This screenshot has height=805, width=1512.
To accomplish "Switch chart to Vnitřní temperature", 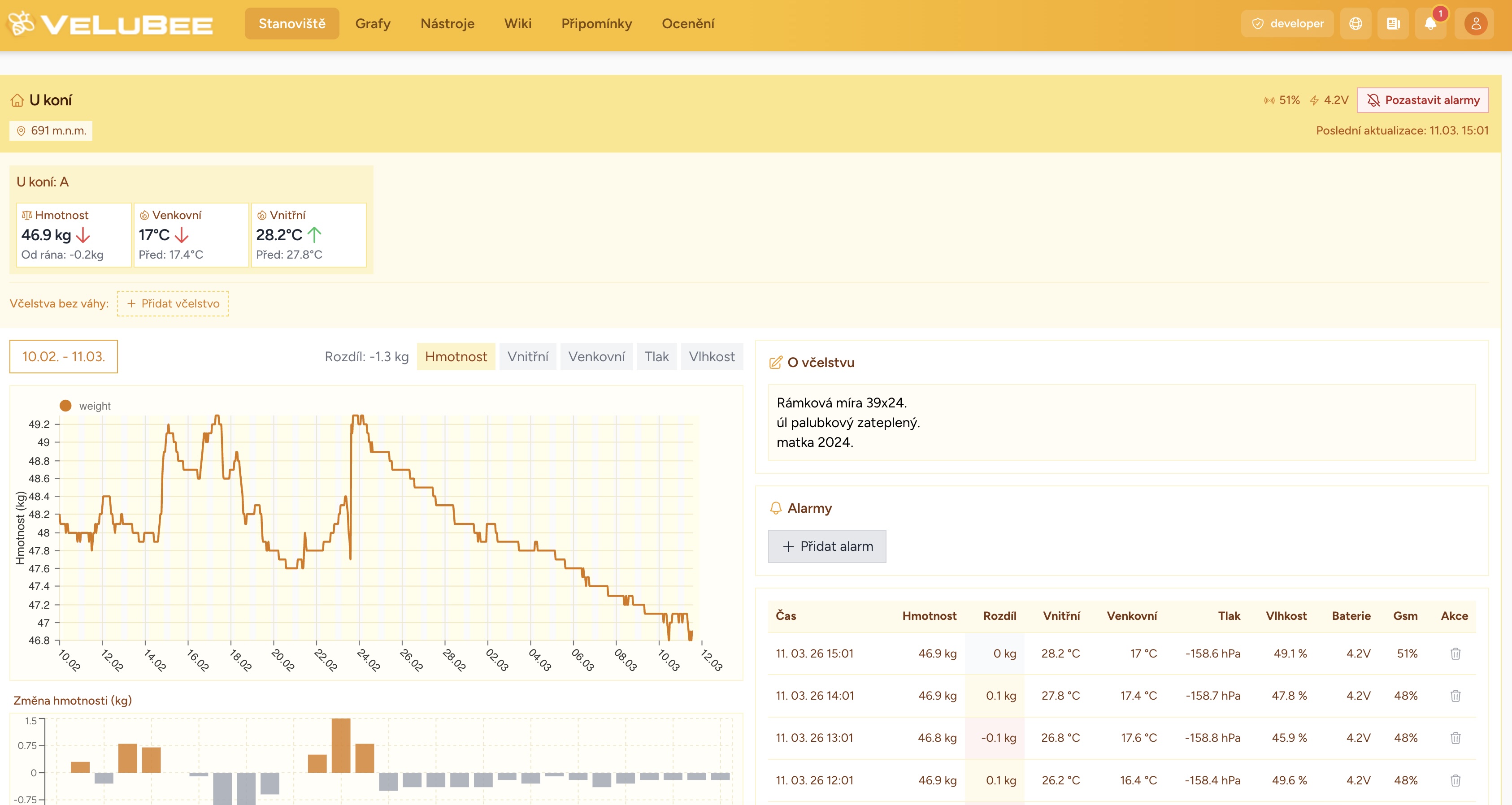I will (527, 357).
